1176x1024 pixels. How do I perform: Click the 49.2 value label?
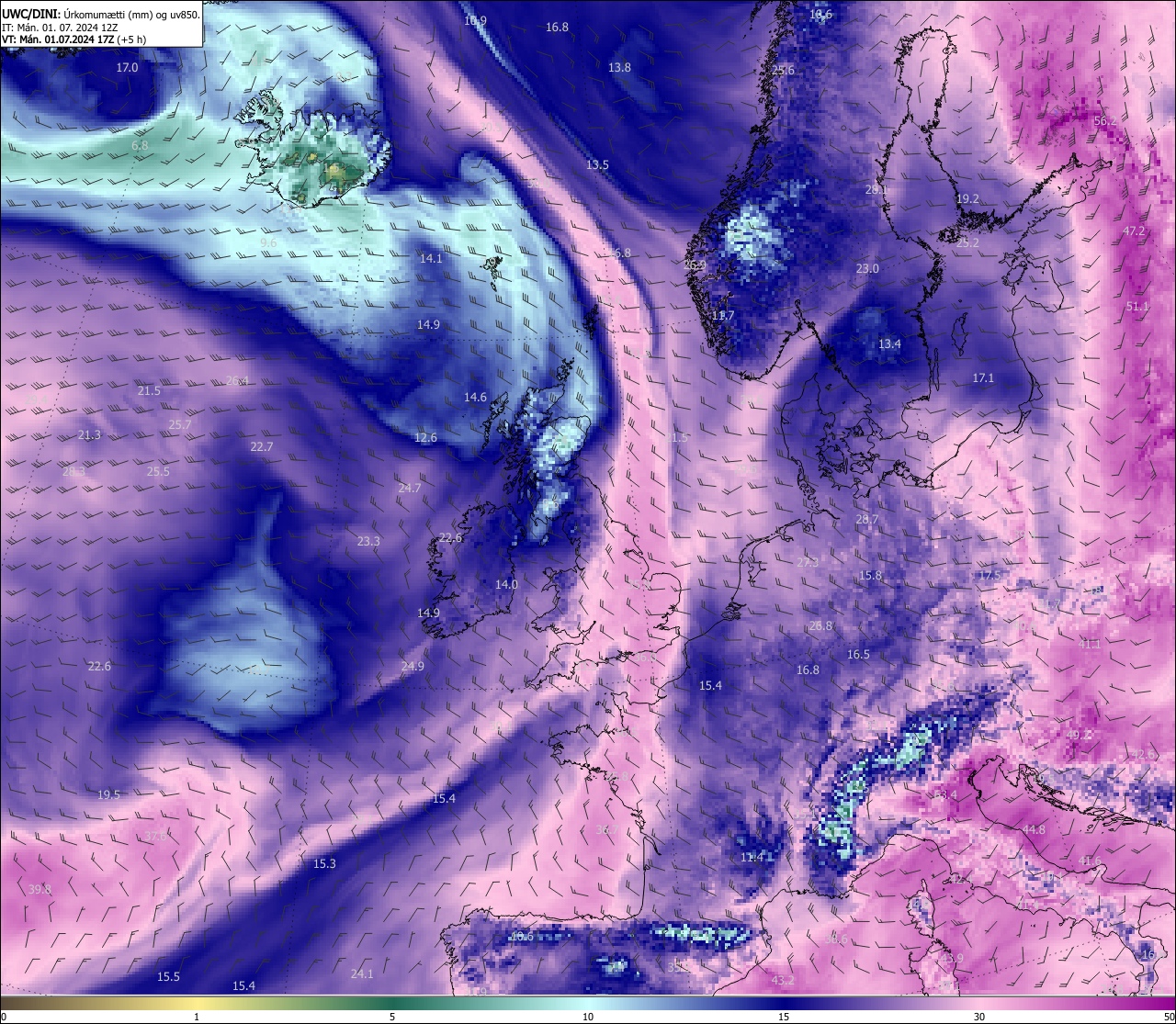click(1080, 735)
